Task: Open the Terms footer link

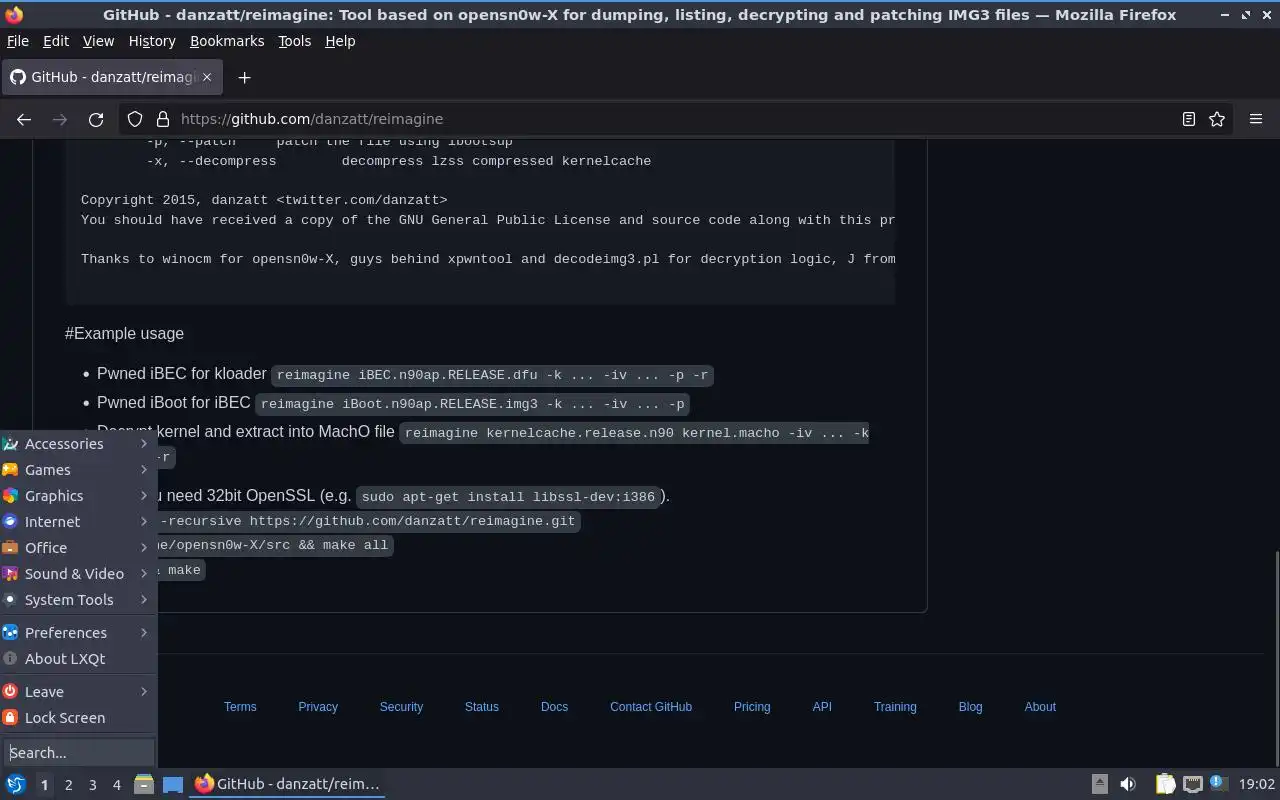Action: pyautogui.click(x=240, y=707)
